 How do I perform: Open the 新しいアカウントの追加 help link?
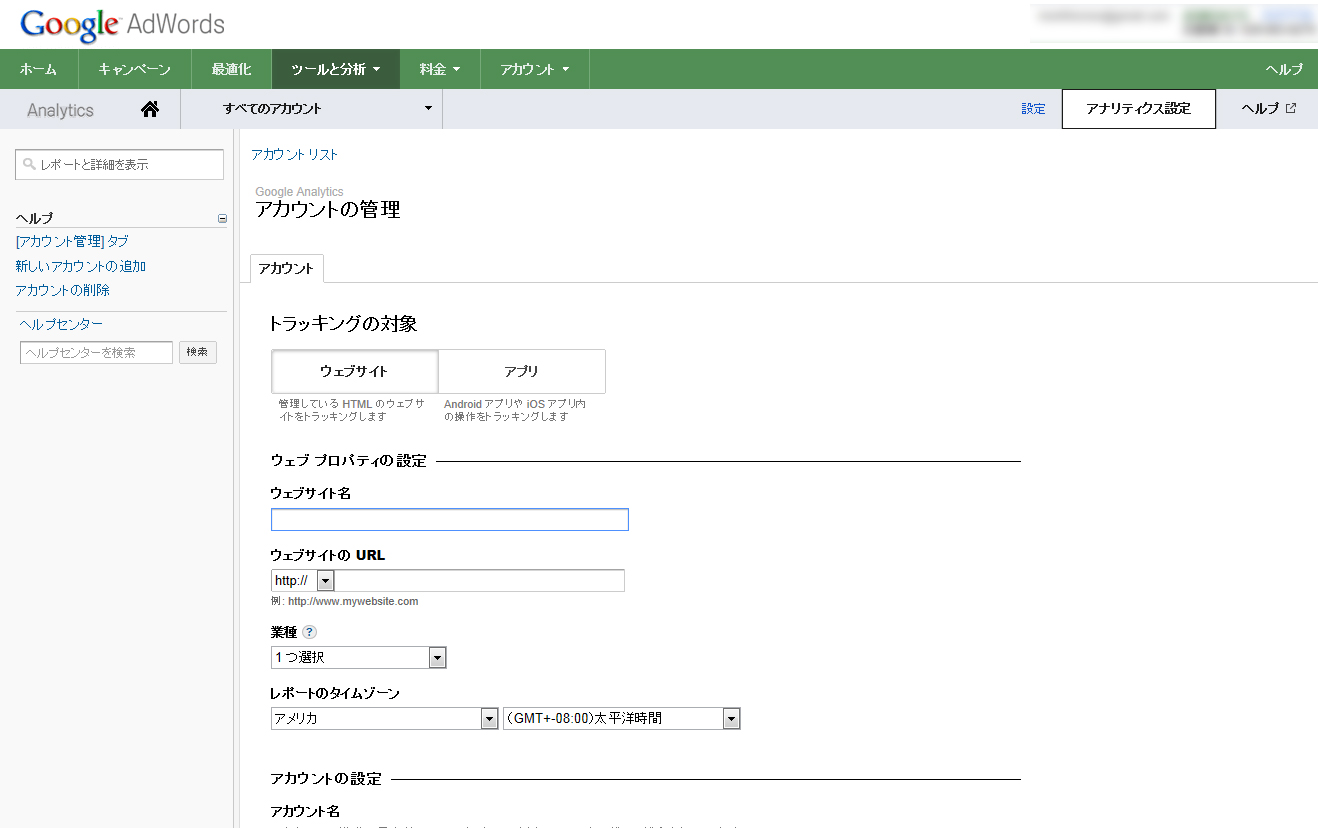click(x=81, y=266)
